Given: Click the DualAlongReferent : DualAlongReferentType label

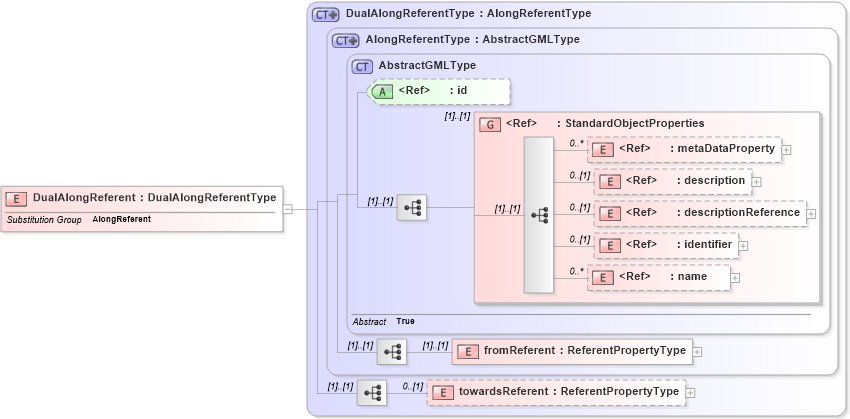Looking at the screenshot, I should click(x=154, y=198).
